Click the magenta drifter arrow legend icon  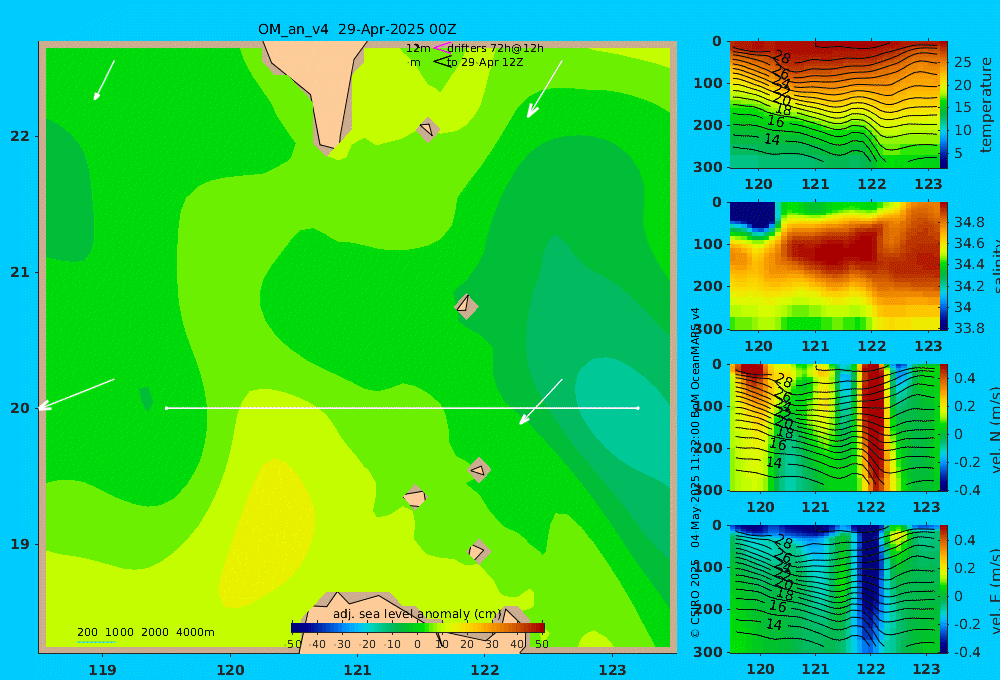[442, 47]
